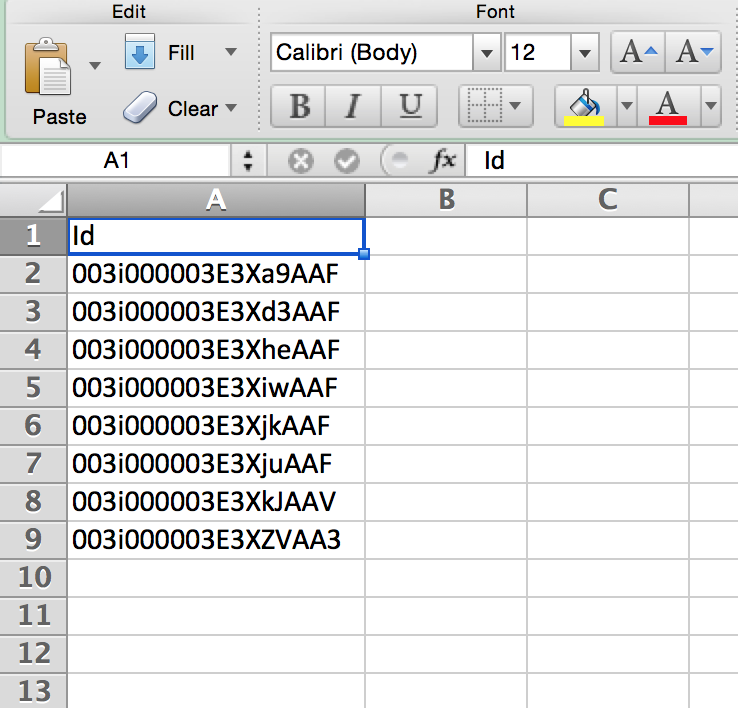Select row 1 header
The height and width of the screenshot is (708, 738).
[x=33, y=236]
